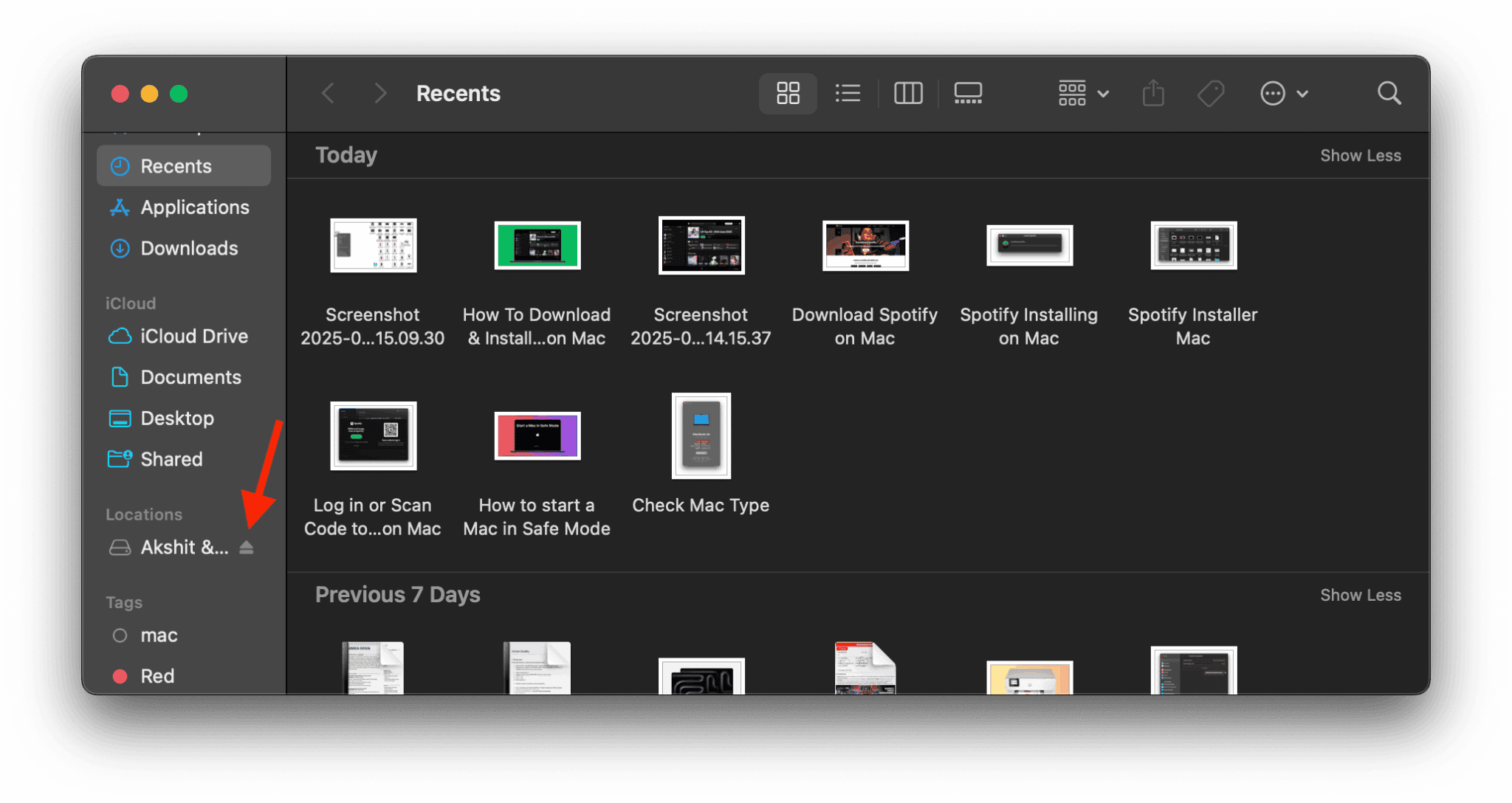Open the More actions ellipsis menu
Viewport: 1512px width, 803px height.
point(1283,94)
